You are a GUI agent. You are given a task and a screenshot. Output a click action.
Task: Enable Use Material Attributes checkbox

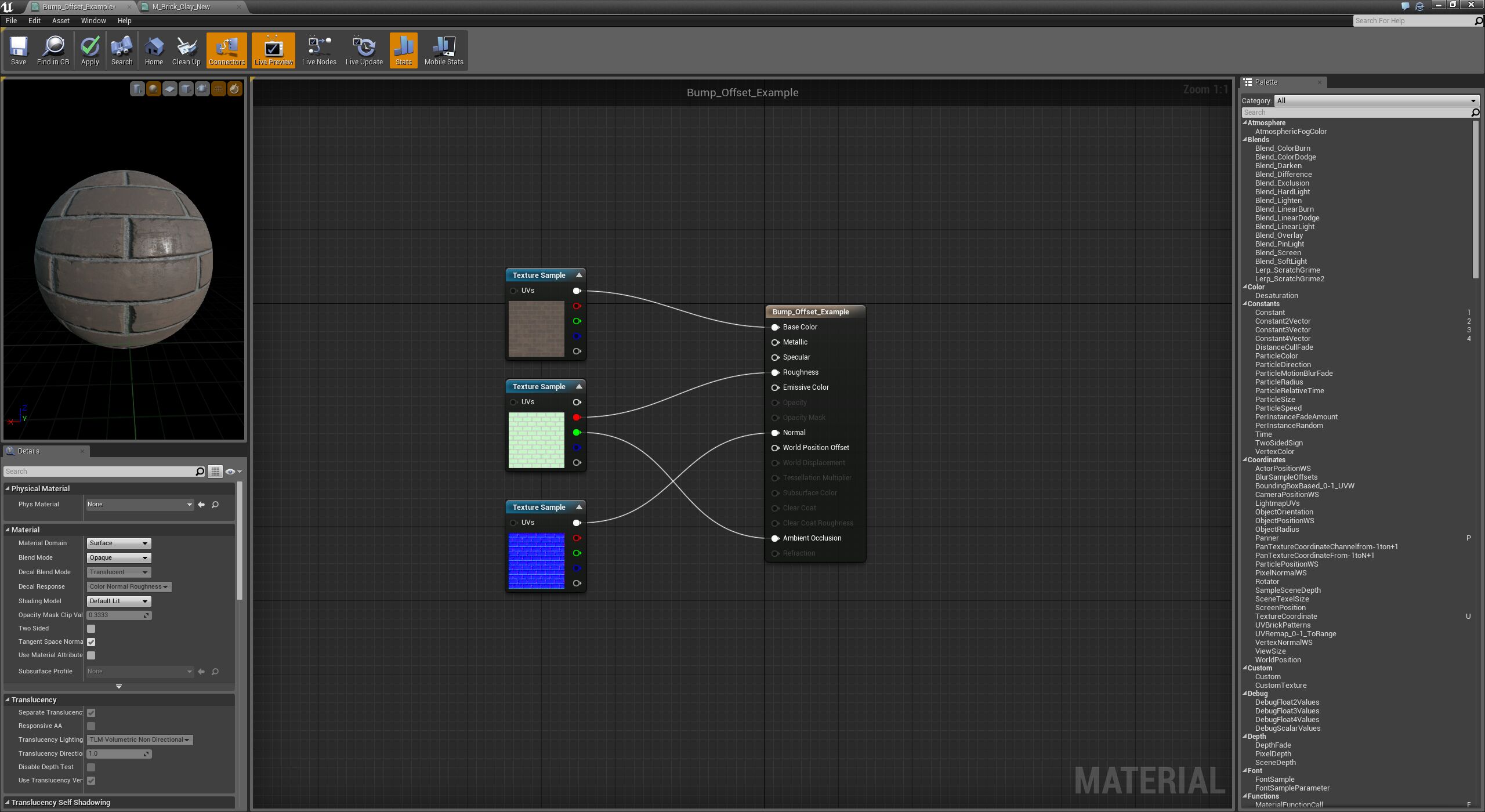tap(91, 655)
